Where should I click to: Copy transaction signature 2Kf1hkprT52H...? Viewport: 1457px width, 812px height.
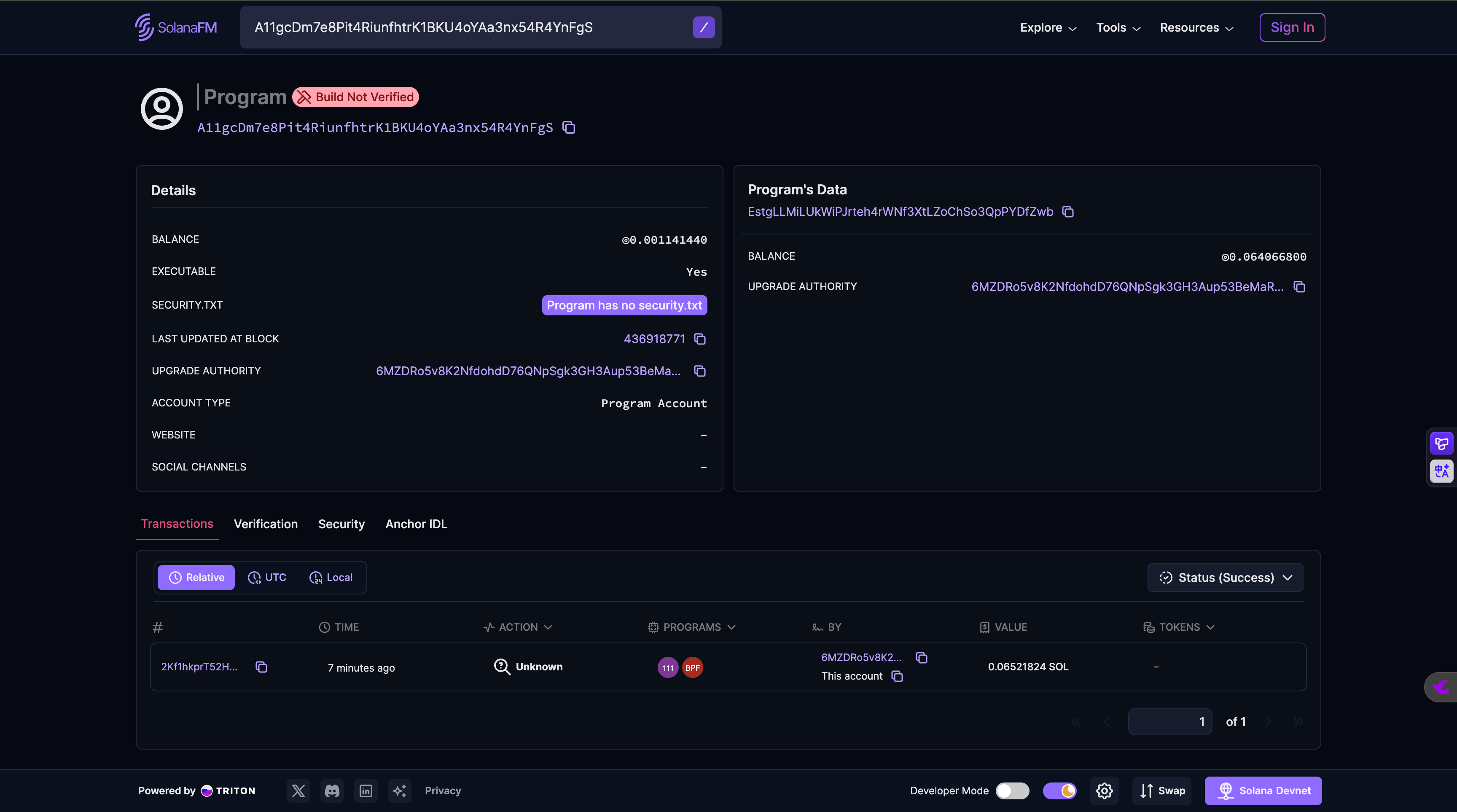pyautogui.click(x=261, y=667)
